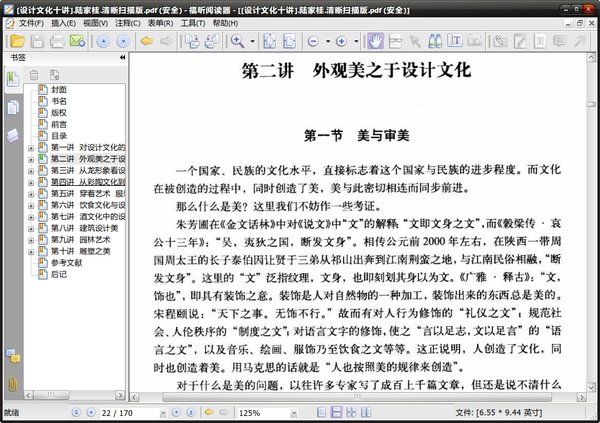Open the 插入(E) menu
The image size is (600, 423).
tap(64, 23)
